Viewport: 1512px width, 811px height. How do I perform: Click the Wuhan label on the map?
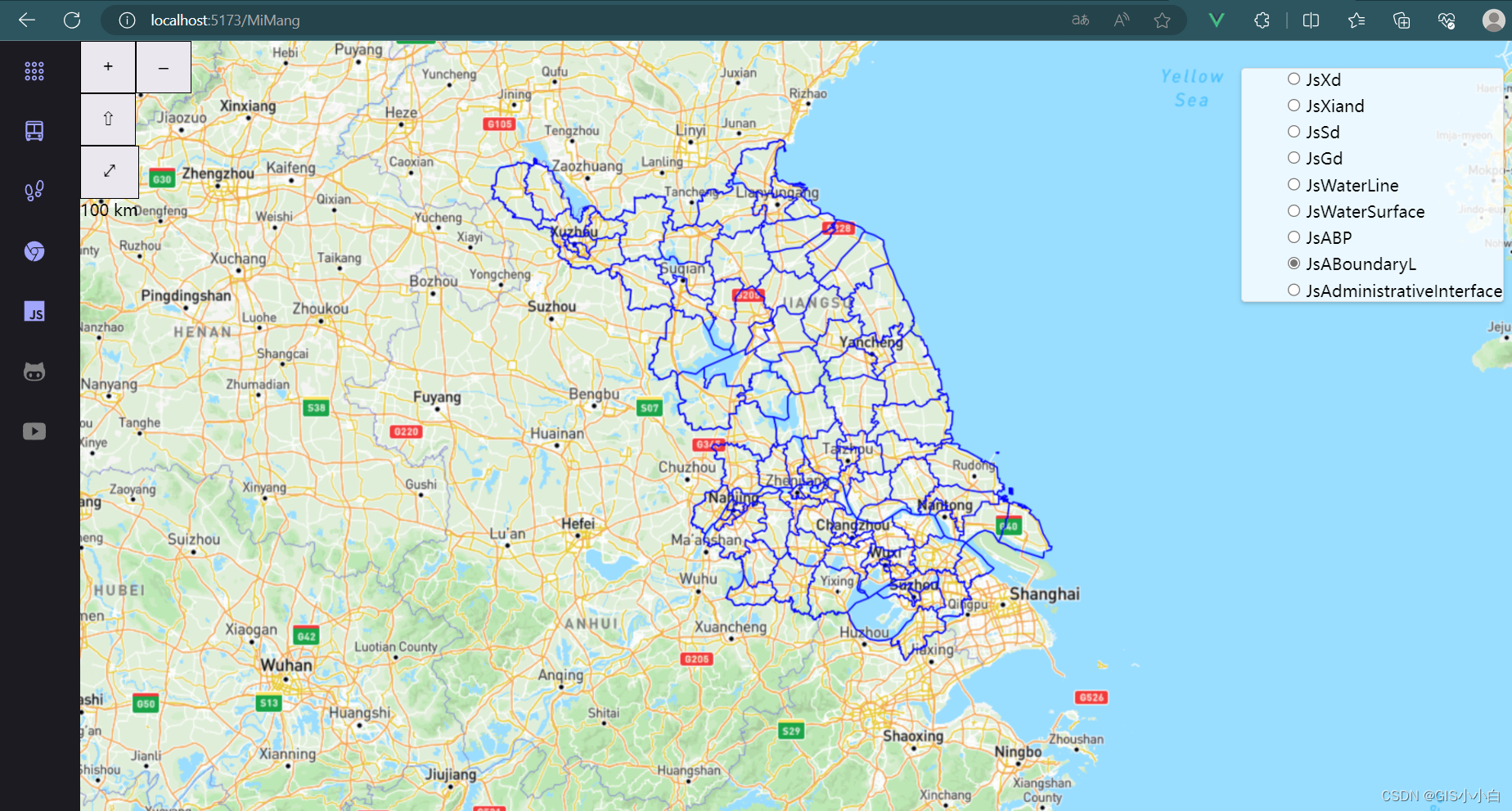click(286, 665)
